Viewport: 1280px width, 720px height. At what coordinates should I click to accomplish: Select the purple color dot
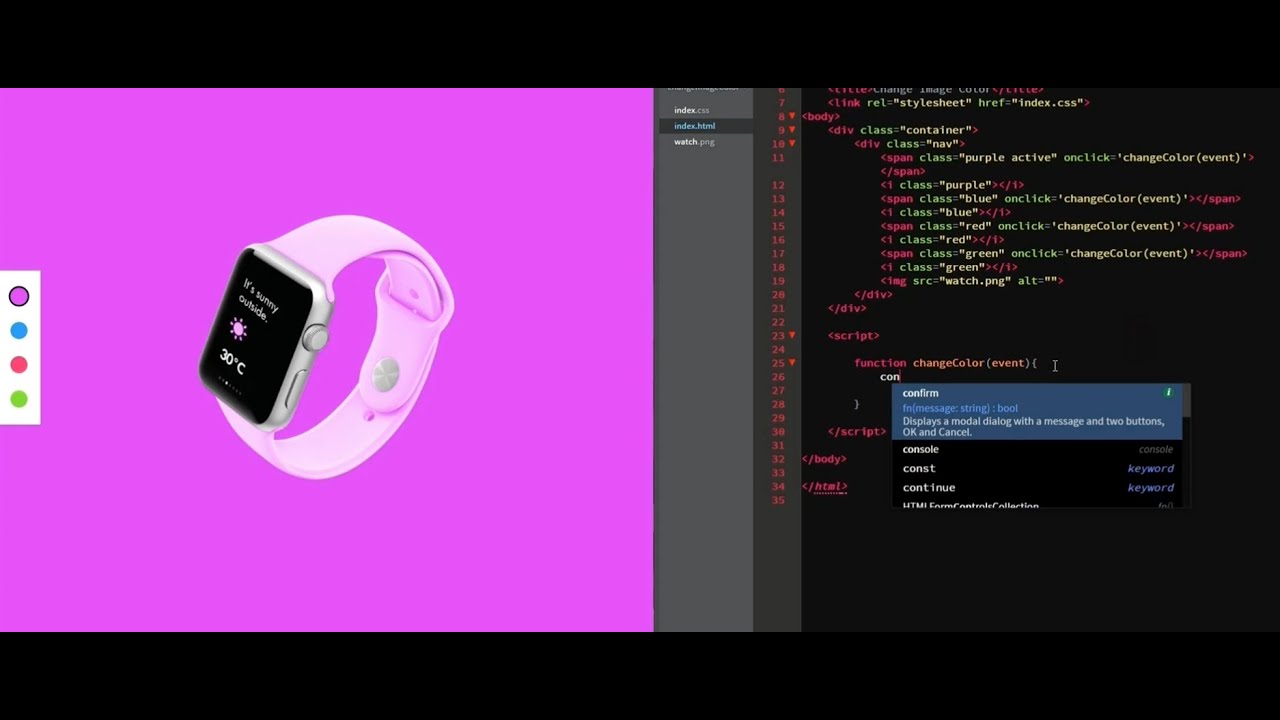(x=19, y=296)
